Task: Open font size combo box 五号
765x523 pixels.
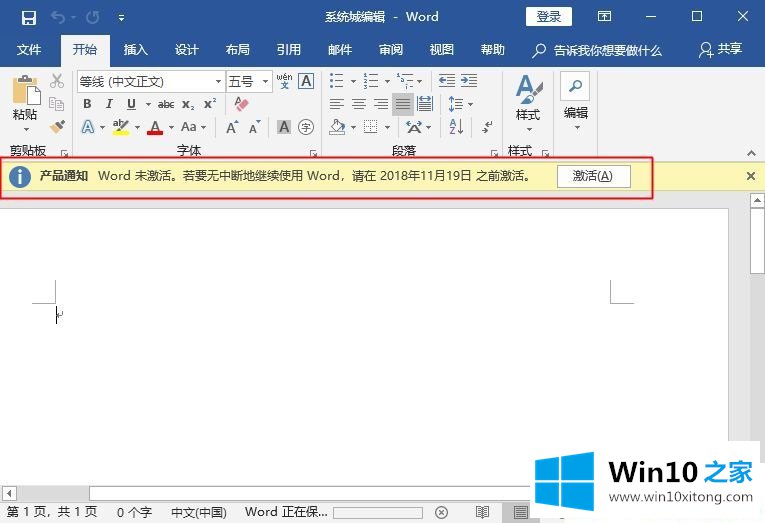Action: [249, 81]
